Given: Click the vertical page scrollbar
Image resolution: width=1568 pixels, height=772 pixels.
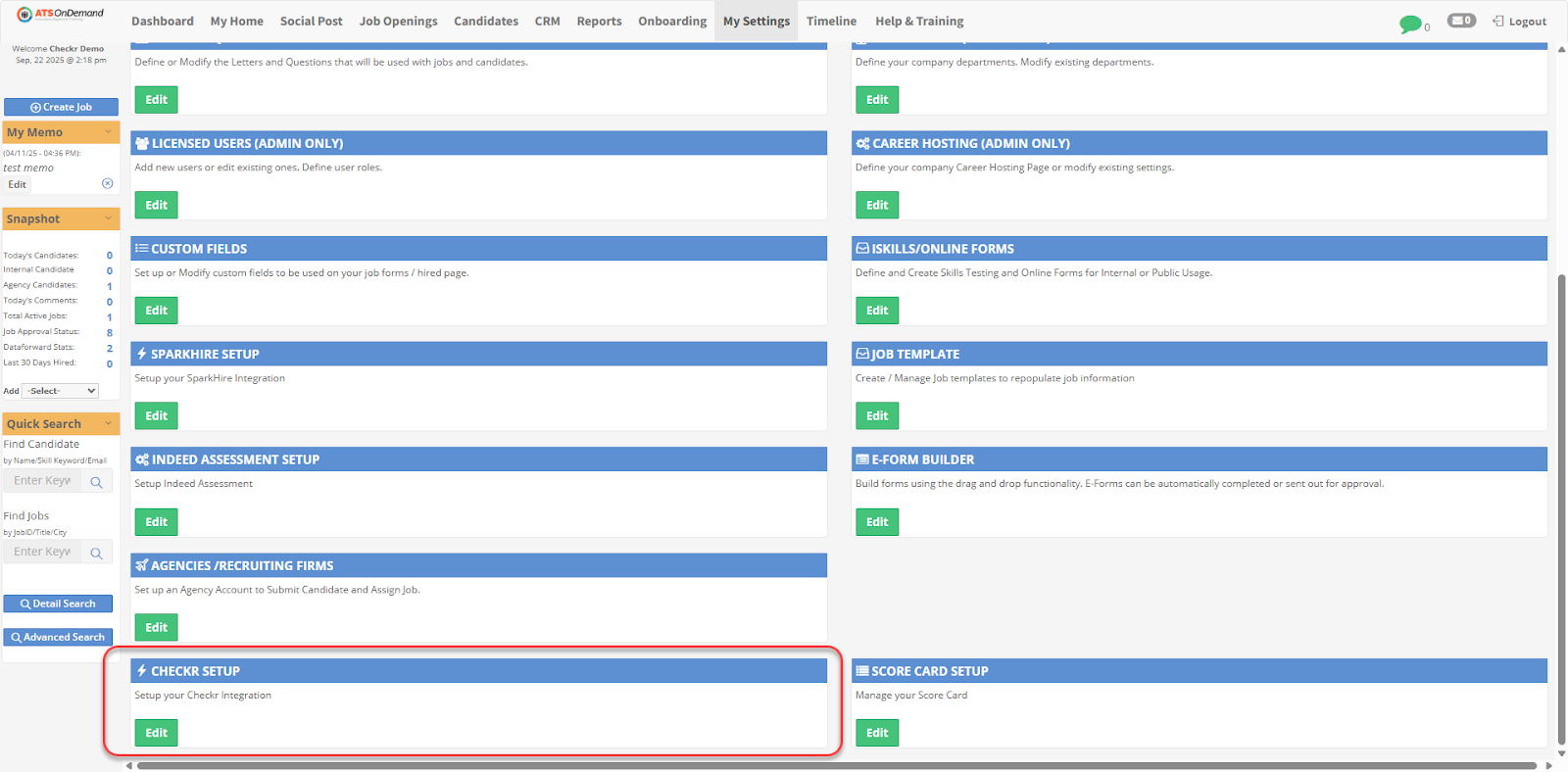Looking at the screenshot, I should coord(1561,509).
